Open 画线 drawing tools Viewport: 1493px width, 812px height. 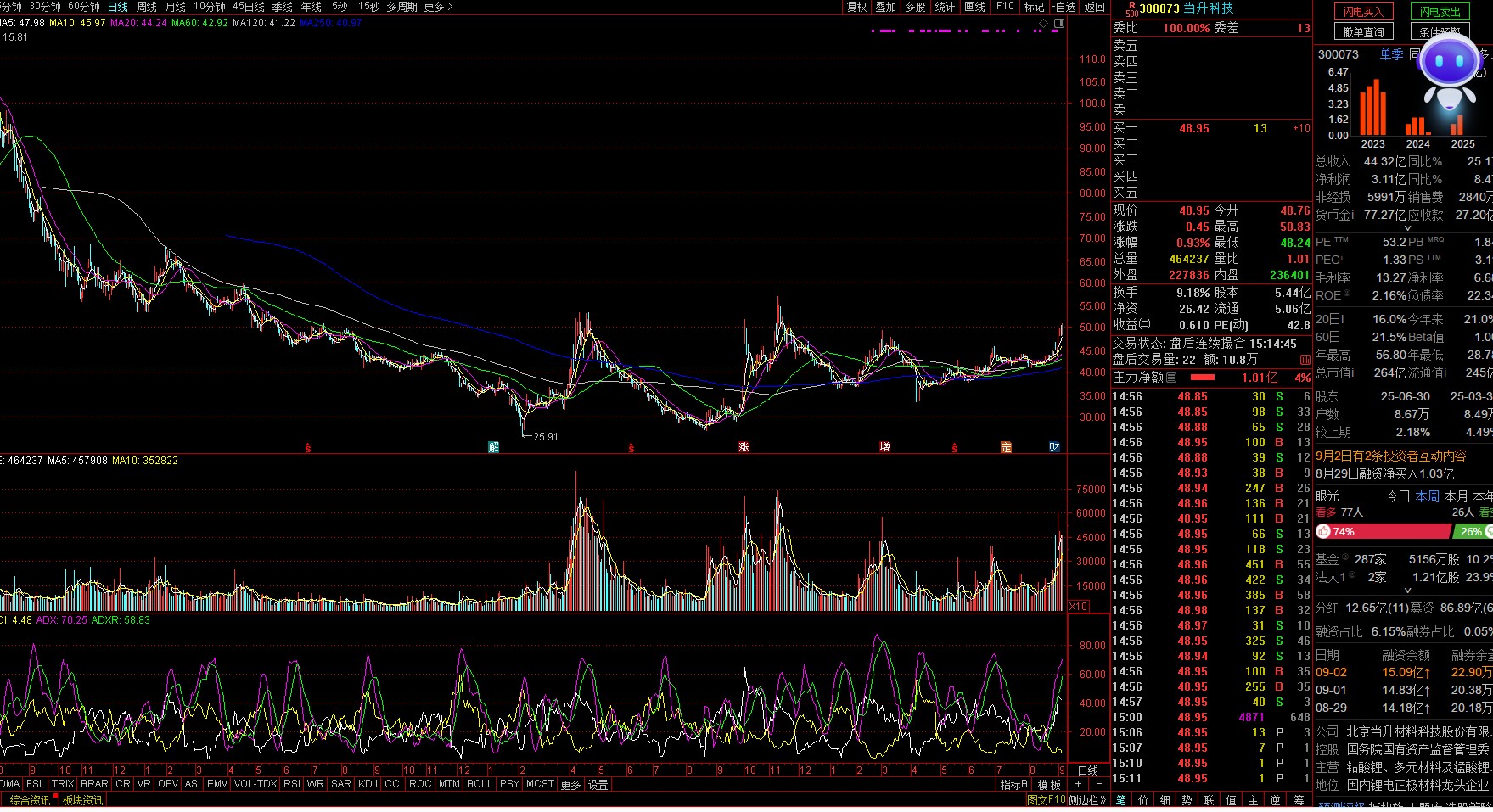click(974, 7)
